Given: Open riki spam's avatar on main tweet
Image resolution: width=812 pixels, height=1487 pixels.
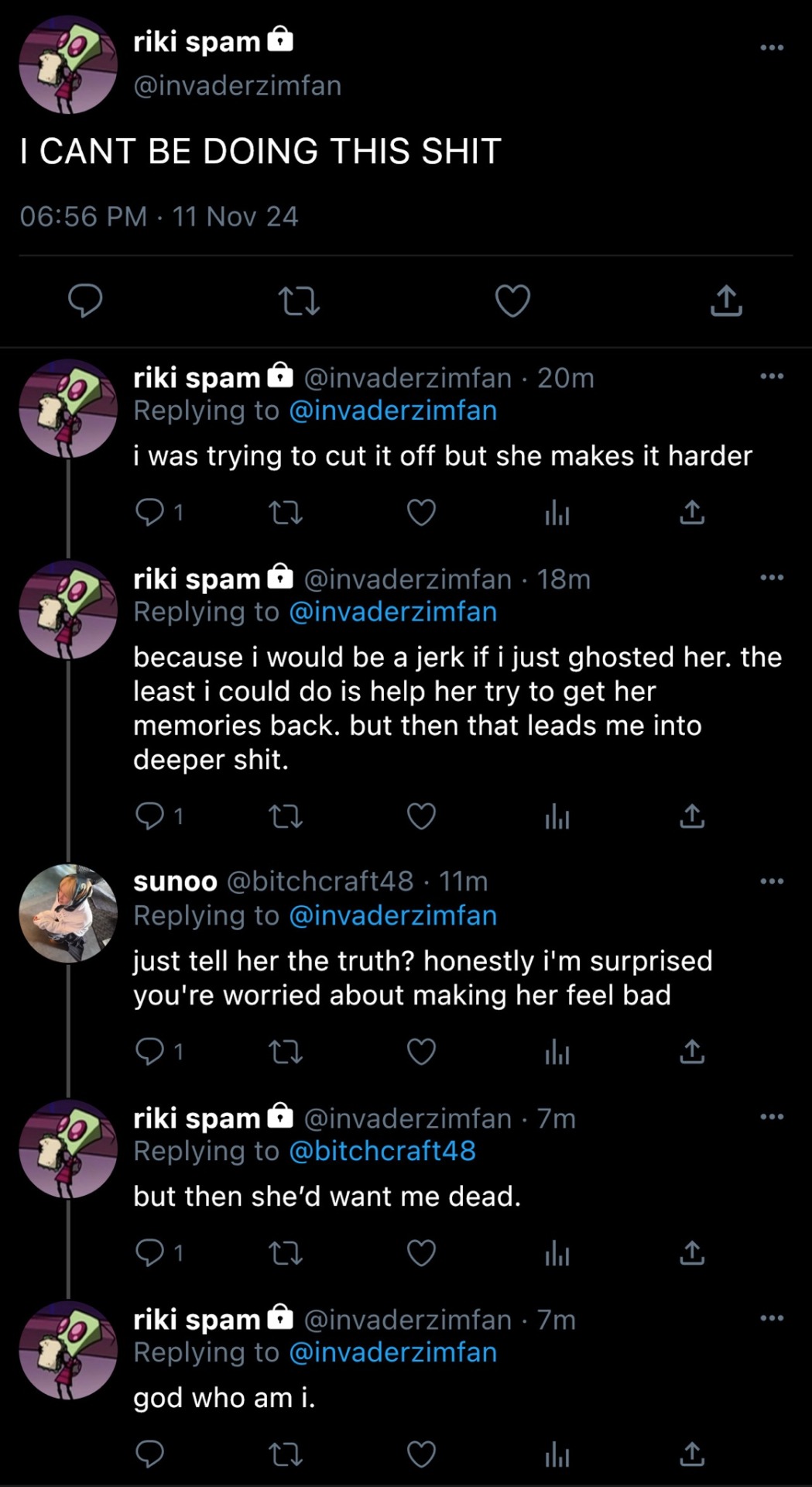Looking at the screenshot, I should point(68,65).
